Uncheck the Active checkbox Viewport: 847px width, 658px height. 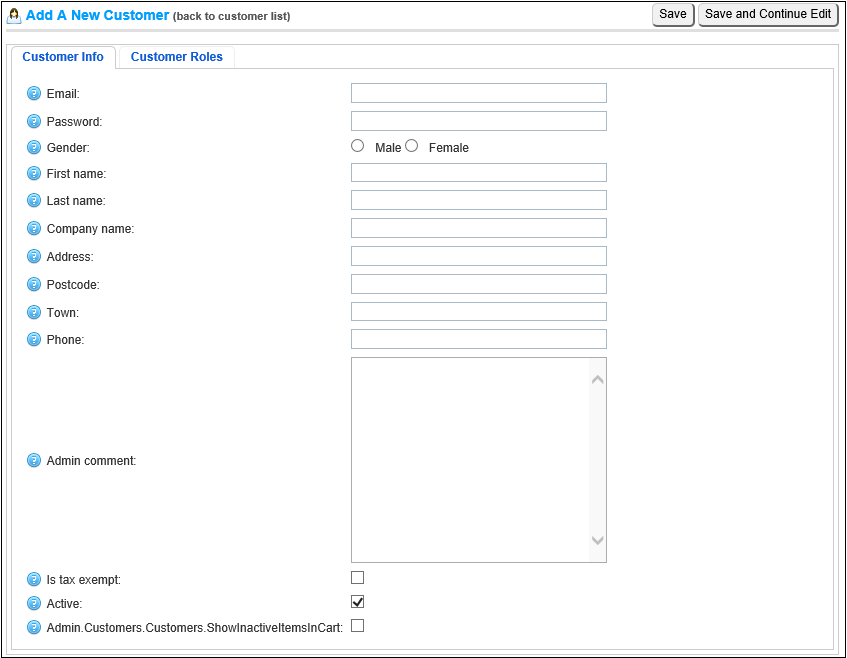coord(358,602)
